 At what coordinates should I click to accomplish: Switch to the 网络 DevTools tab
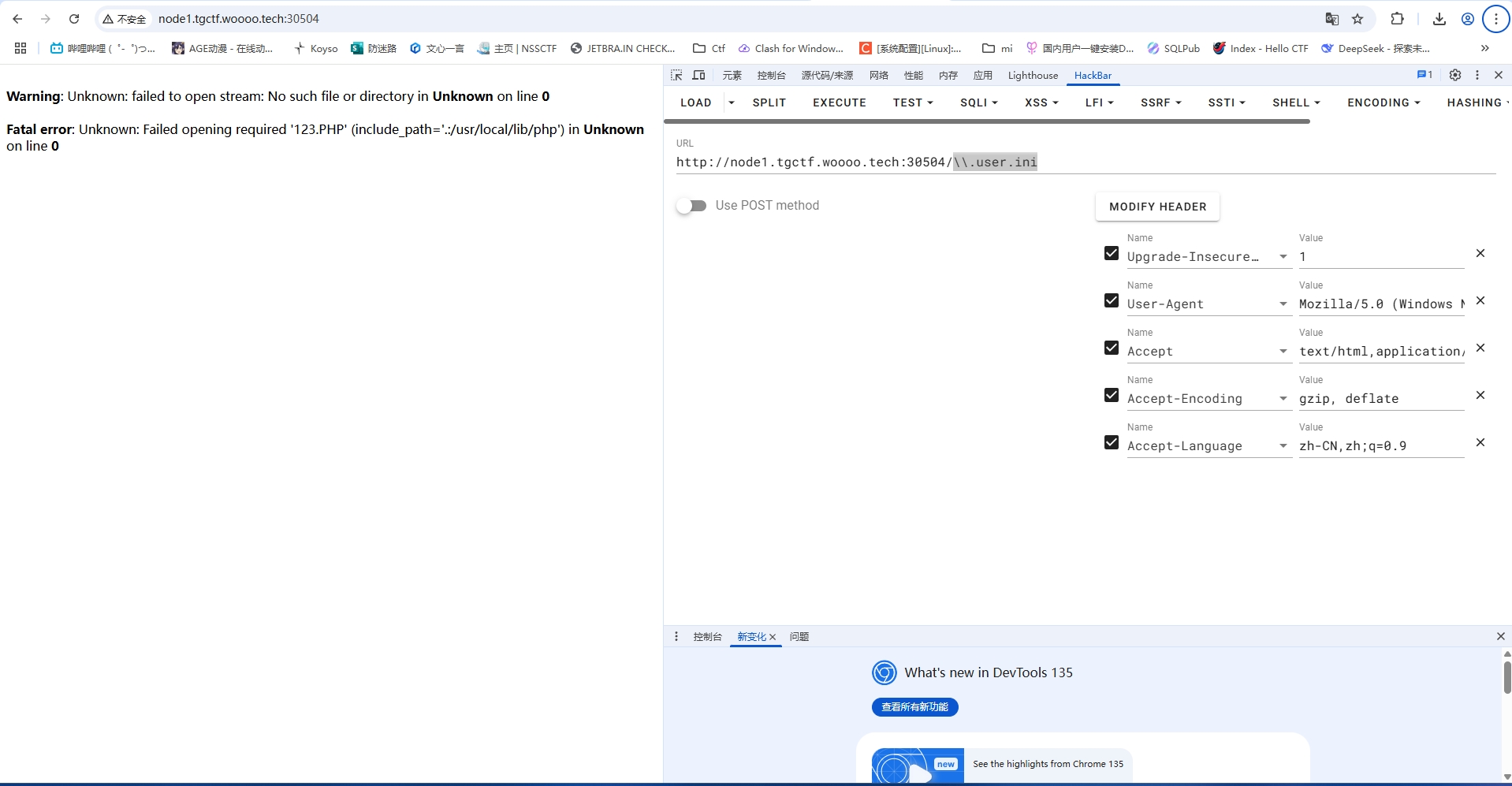(x=879, y=75)
